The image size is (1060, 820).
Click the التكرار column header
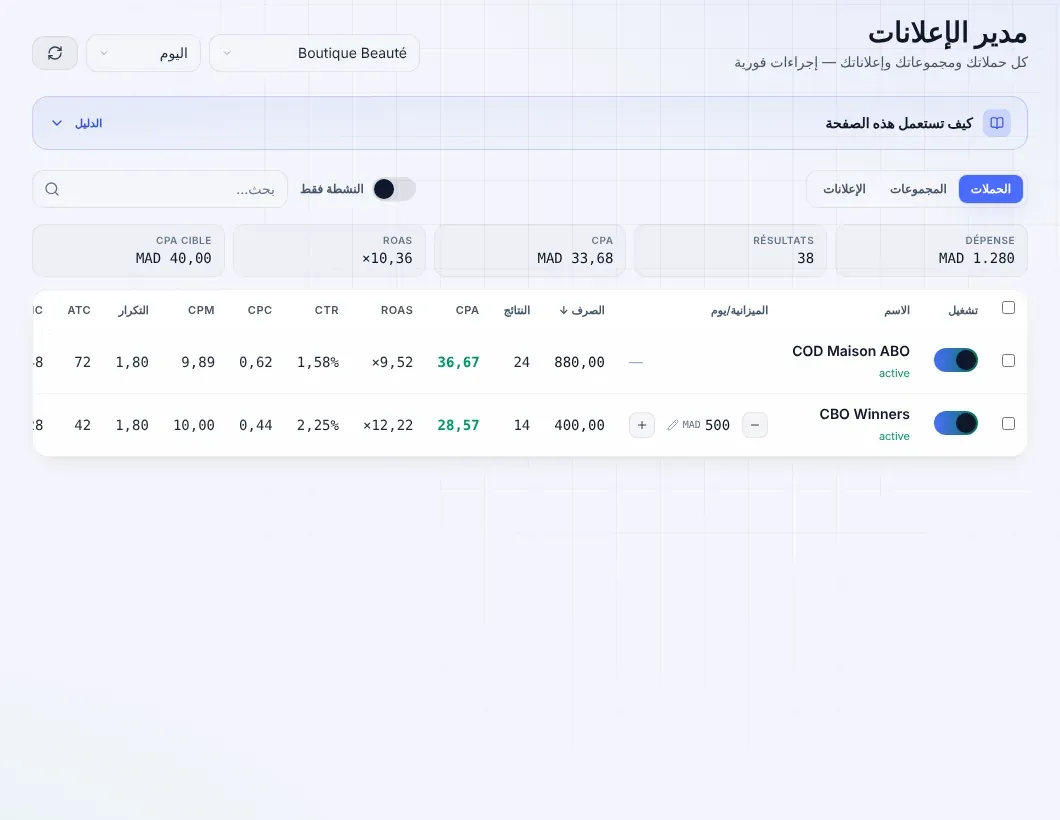133,310
